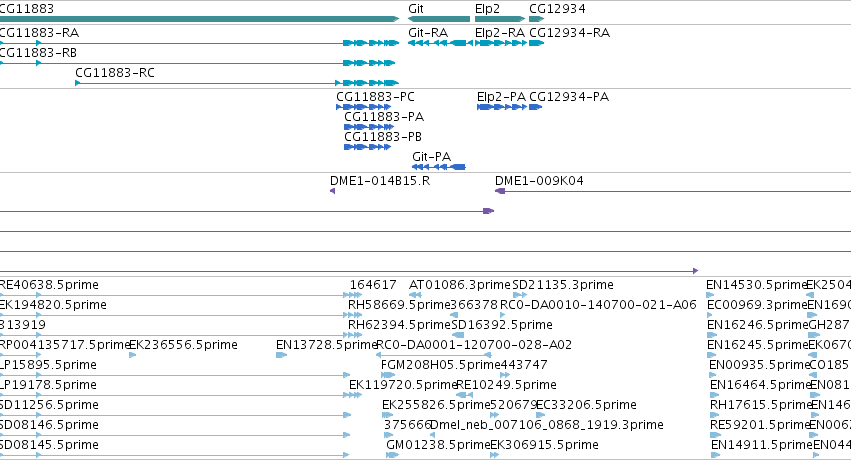Click the EN16464.5prime EST label

point(760,385)
